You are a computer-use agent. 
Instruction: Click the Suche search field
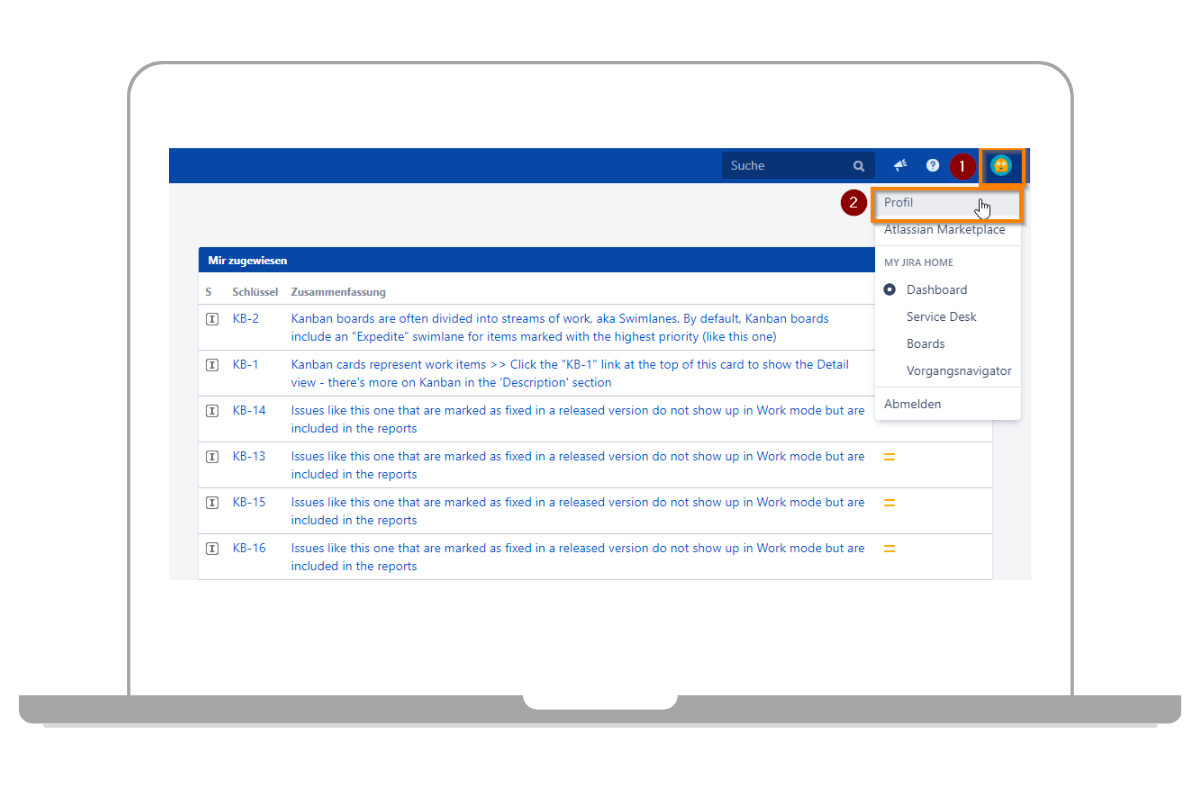pos(785,166)
